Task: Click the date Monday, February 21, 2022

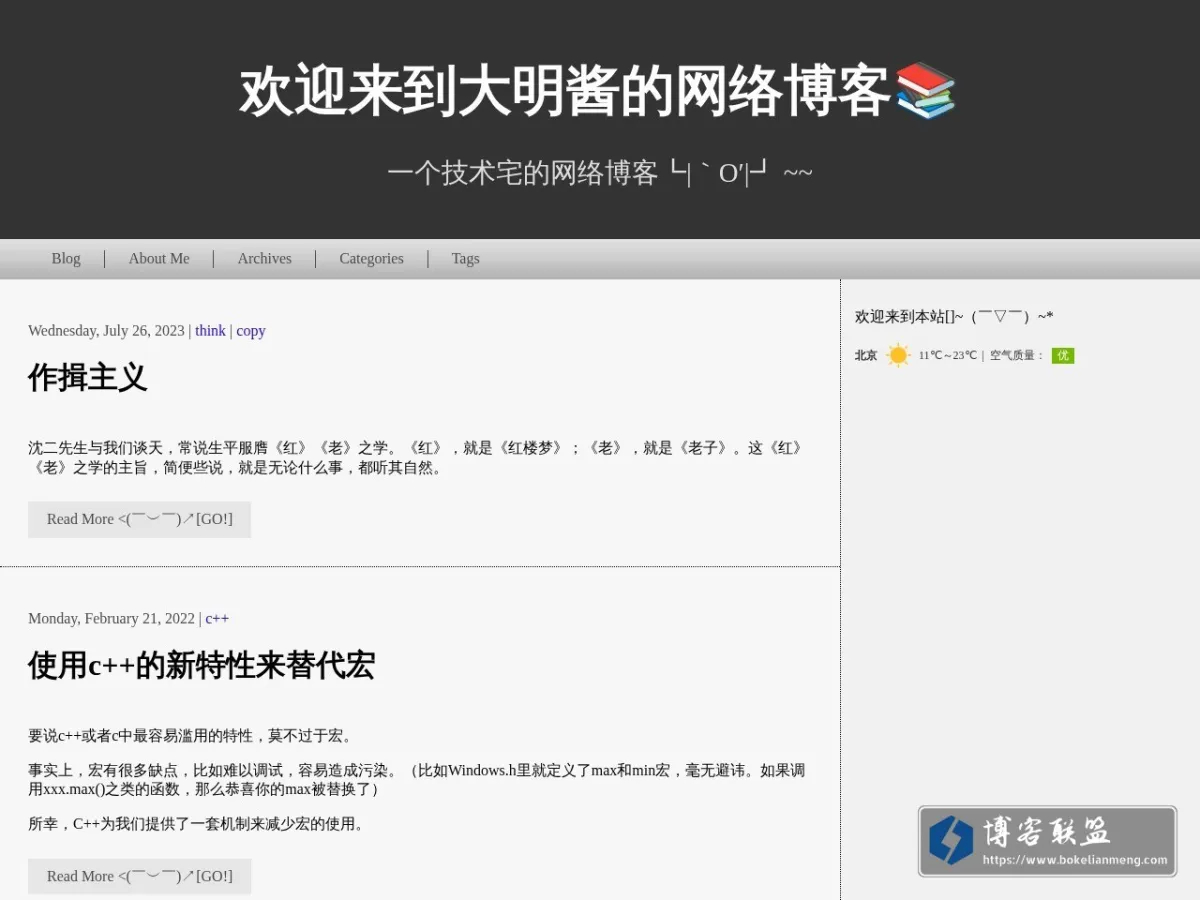Action: pos(111,619)
